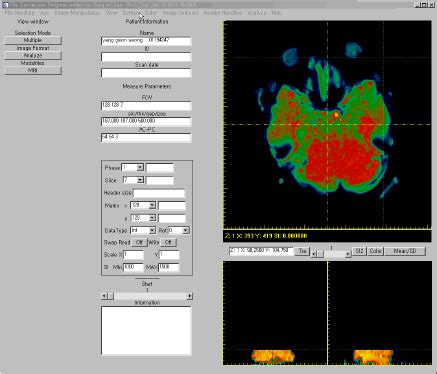Click the Color button below the image
This screenshot has height=374, width=437.
(375, 251)
